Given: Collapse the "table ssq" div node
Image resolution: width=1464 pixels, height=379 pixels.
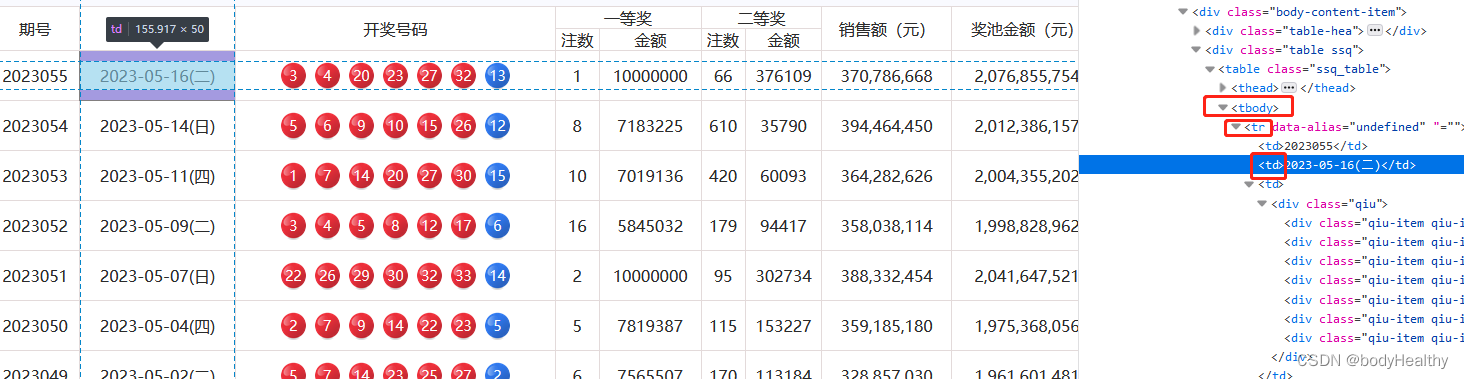Looking at the screenshot, I should tap(1197, 50).
